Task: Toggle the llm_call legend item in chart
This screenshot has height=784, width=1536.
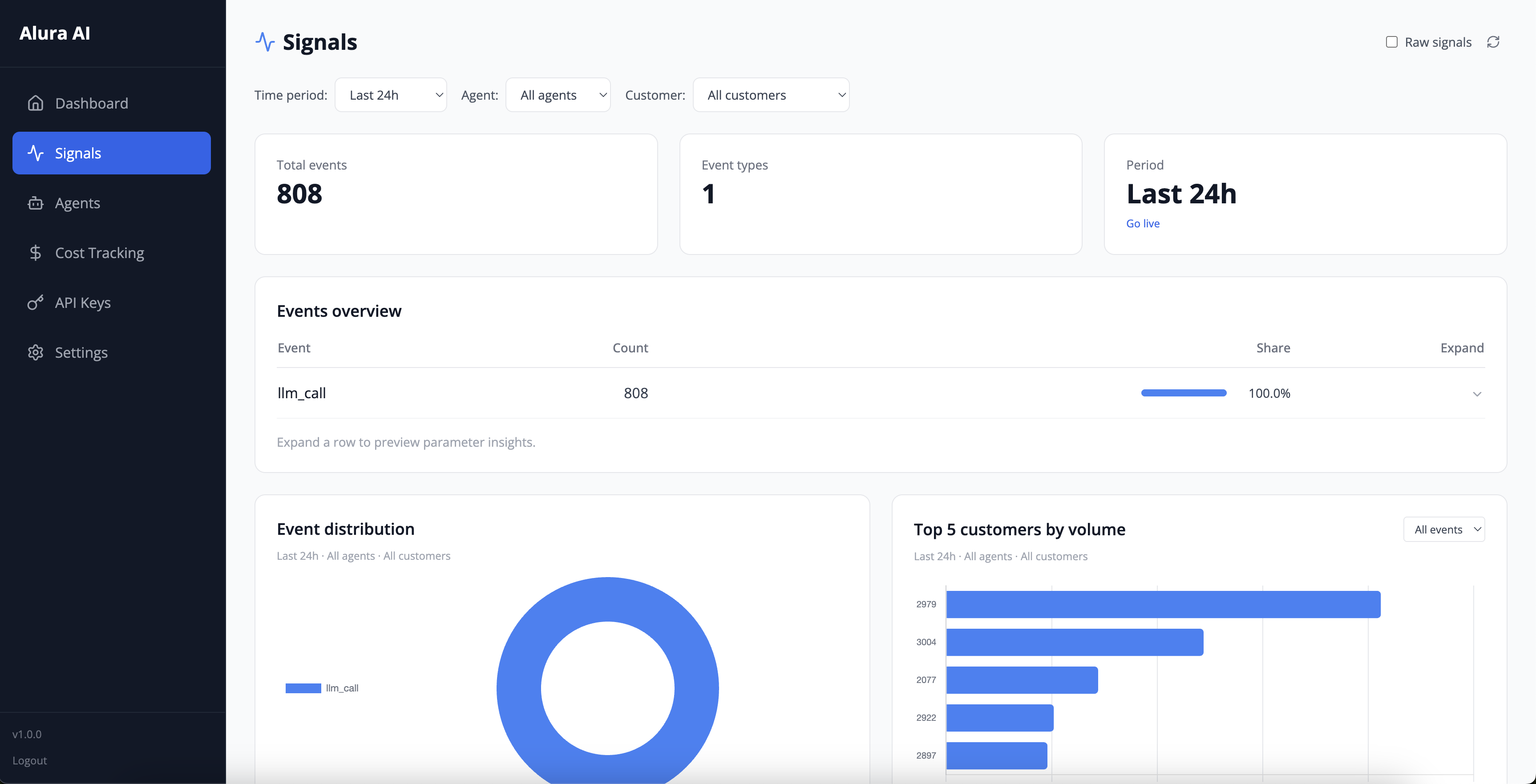Action: (323, 688)
